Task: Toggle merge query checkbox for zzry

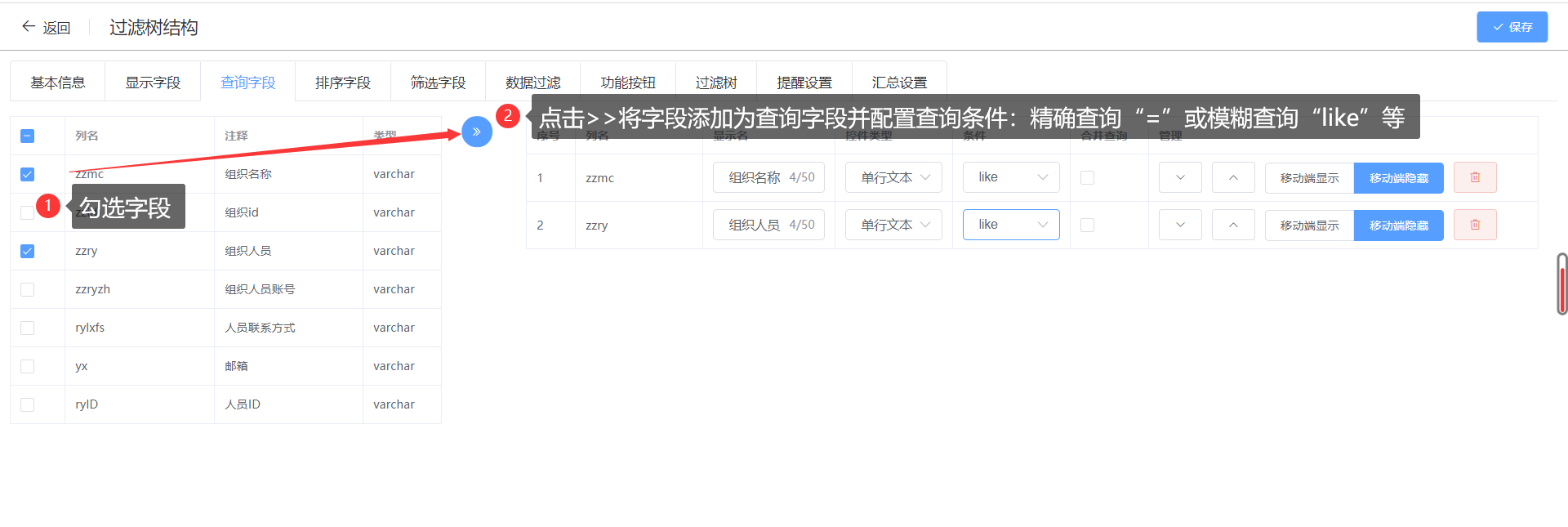Action: point(1087,225)
